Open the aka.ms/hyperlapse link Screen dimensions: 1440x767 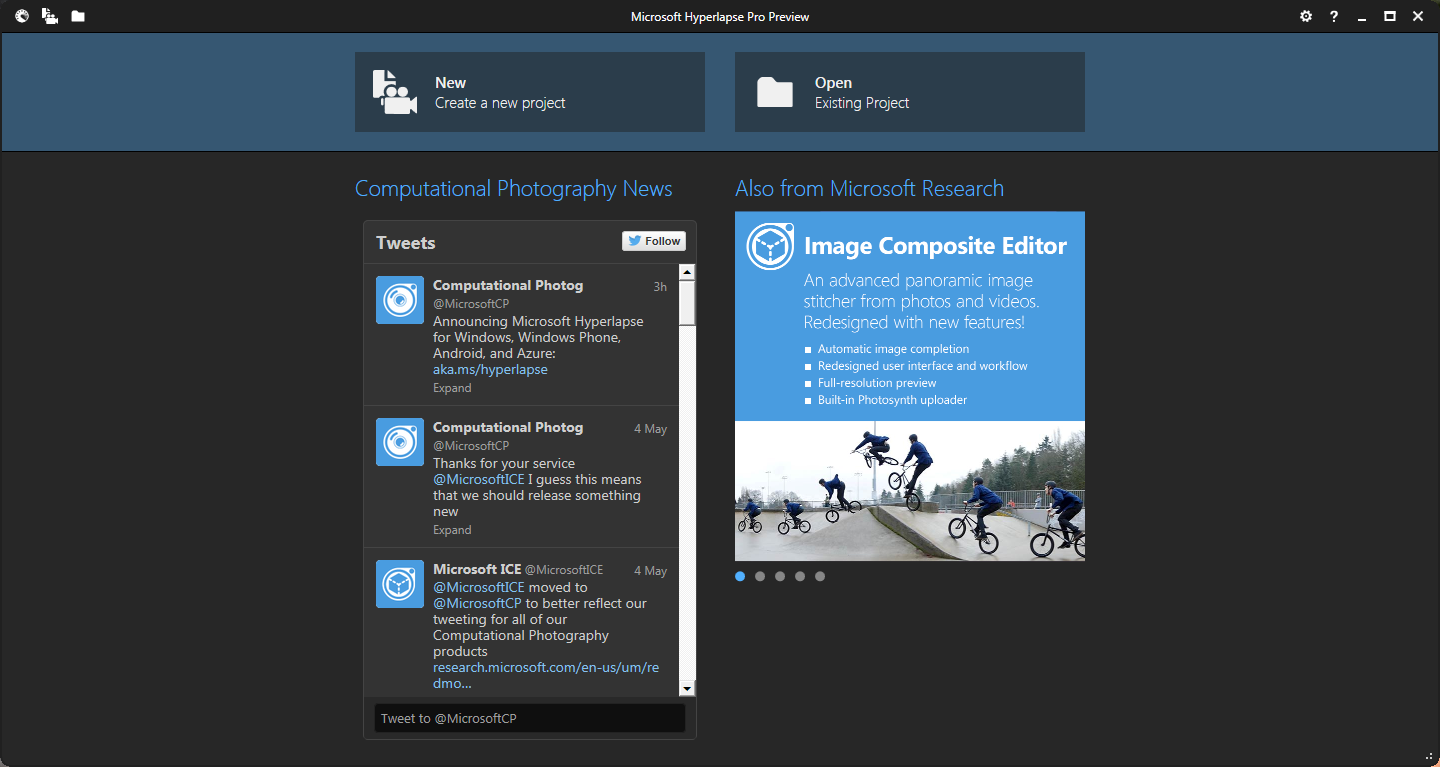(490, 369)
